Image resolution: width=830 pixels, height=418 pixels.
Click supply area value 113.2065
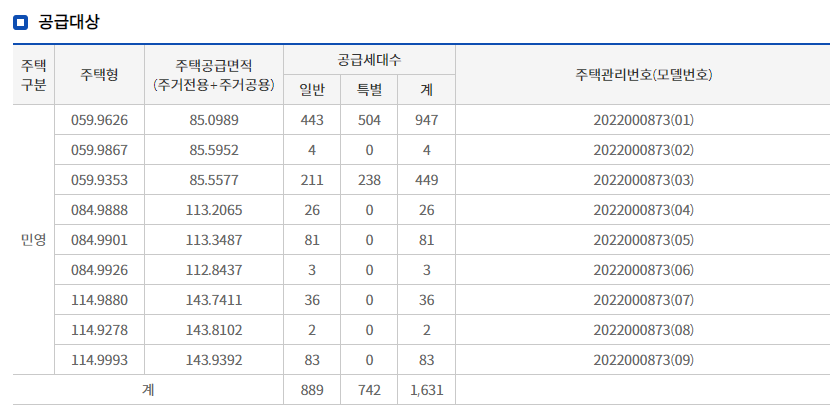pos(214,210)
